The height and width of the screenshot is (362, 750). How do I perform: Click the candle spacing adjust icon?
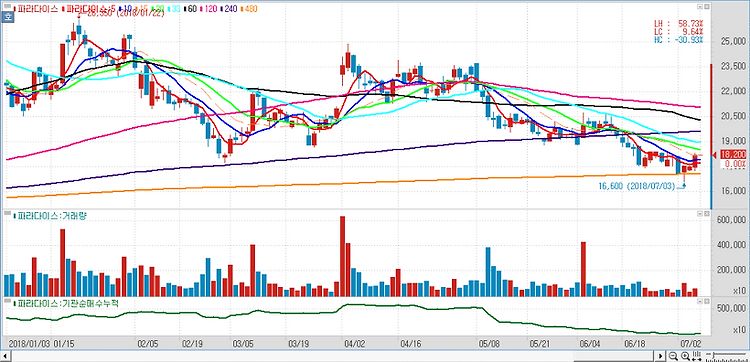(697, 356)
